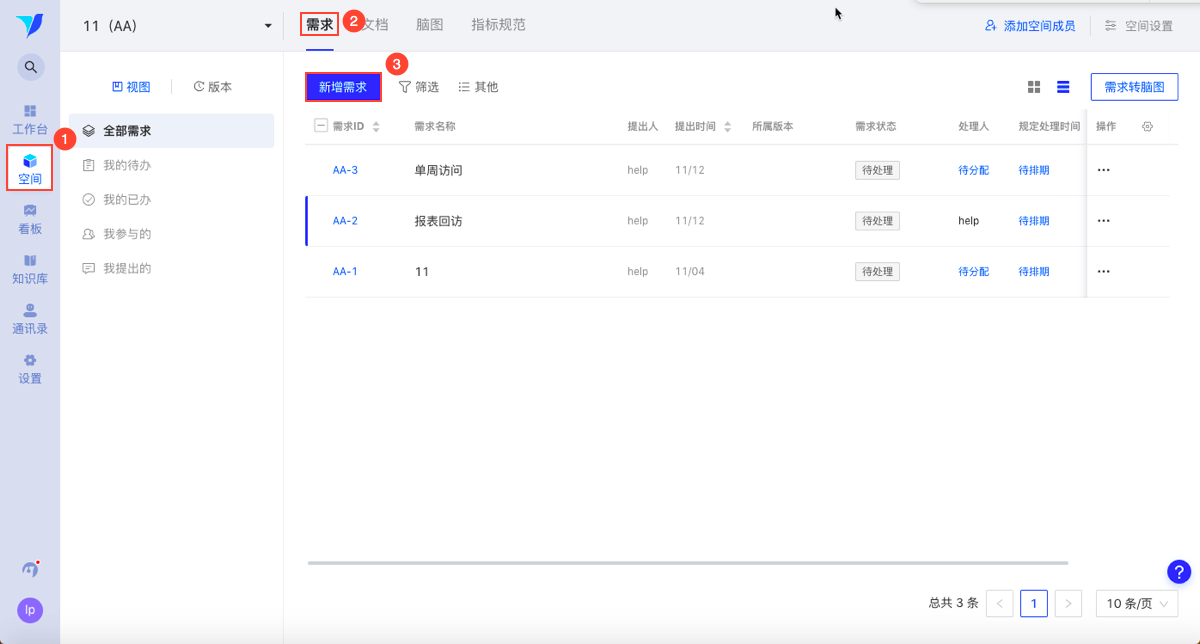Click 待处理 status of requirement 11
Viewport: 1200px width, 644px height.
pyautogui.click(x=878, y=271)
